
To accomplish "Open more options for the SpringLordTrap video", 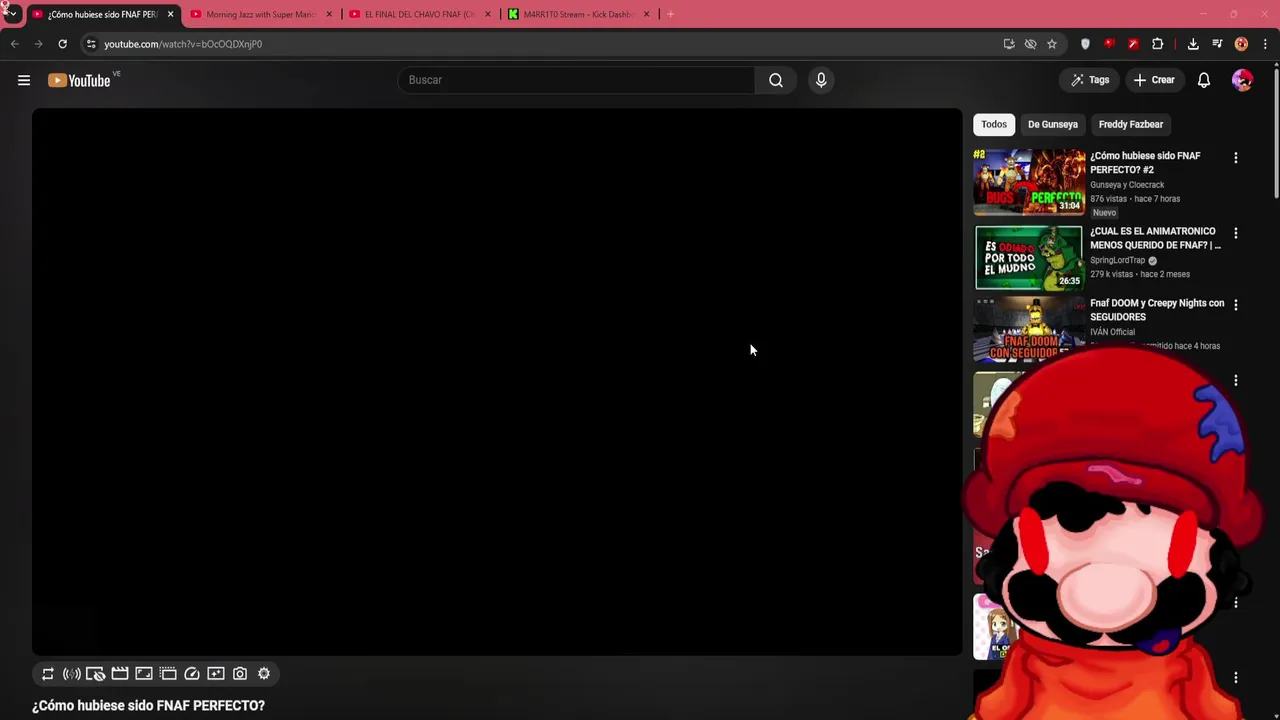I will tap(1236, 233).
